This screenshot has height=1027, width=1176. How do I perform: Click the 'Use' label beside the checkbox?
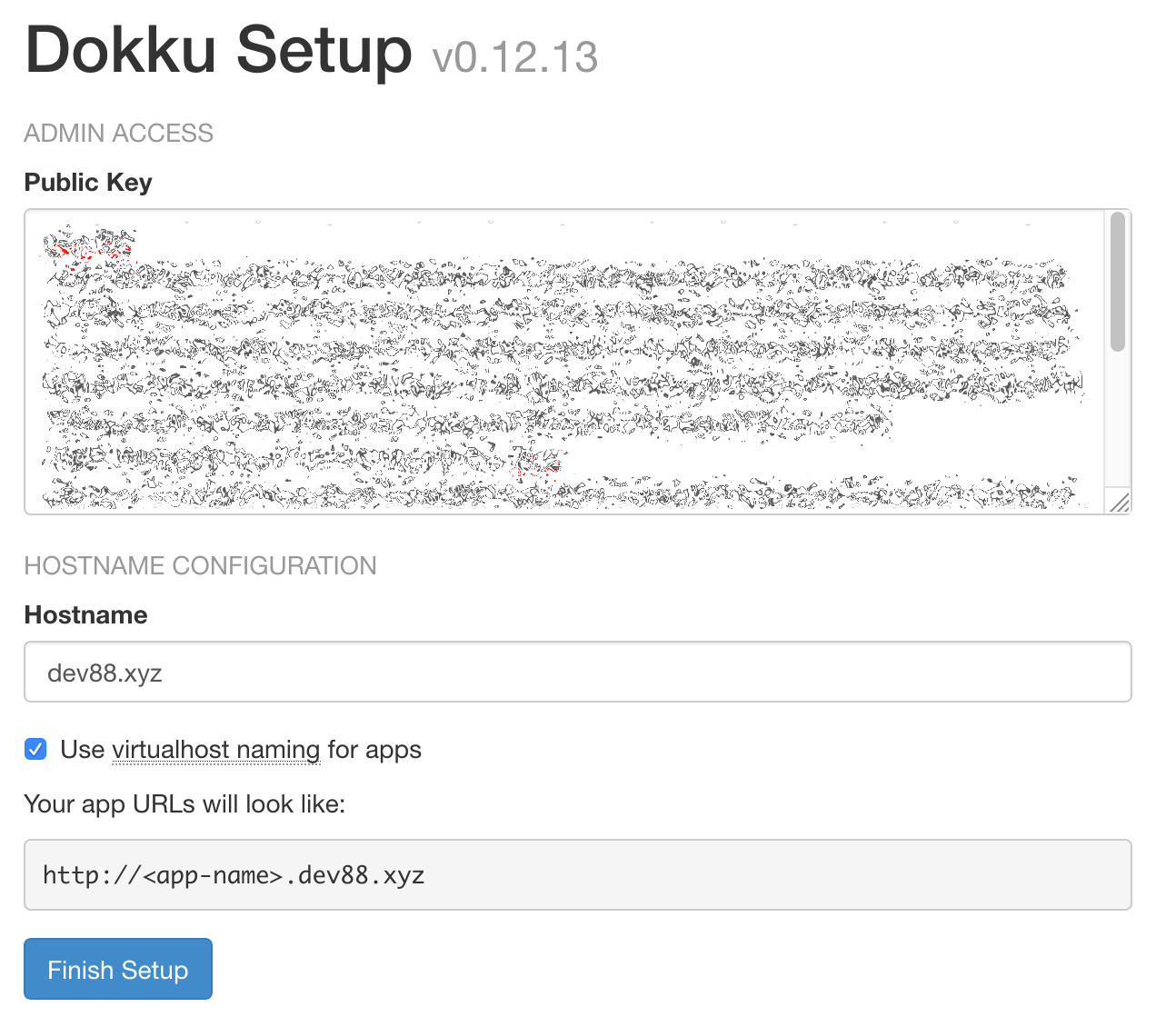coord(83,750)
